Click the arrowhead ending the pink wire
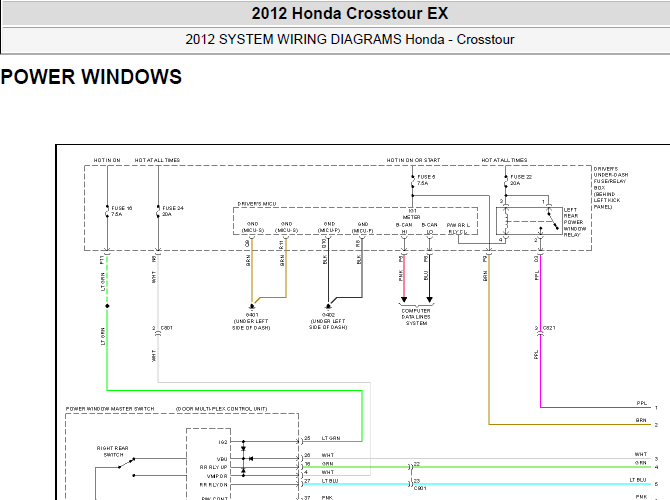The height and width of the screenshot is (500, 670). pos(404,300)
